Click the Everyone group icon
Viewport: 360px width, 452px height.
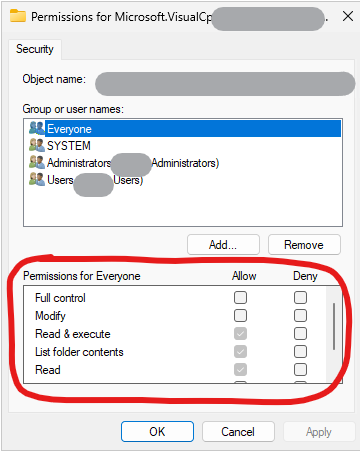click(x=37, y=128)
